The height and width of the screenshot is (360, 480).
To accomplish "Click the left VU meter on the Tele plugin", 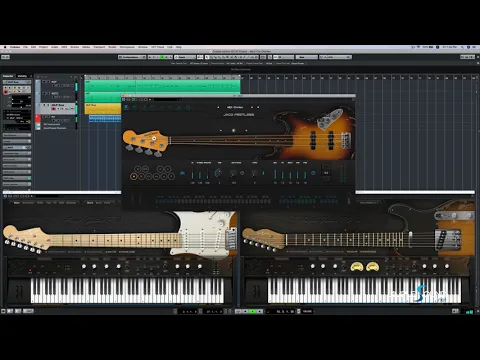I will click(x=357, y=266).
